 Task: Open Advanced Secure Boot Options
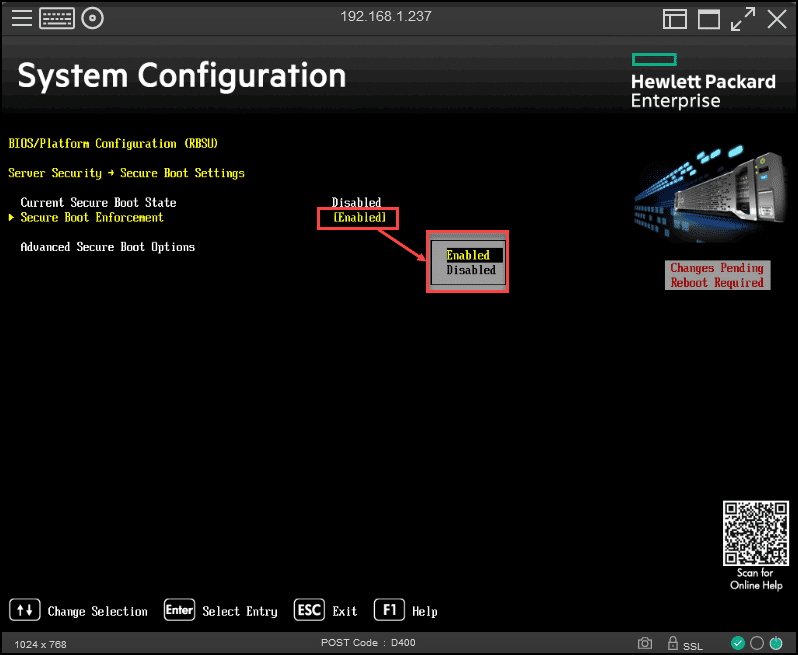click(x=107, y=247)
